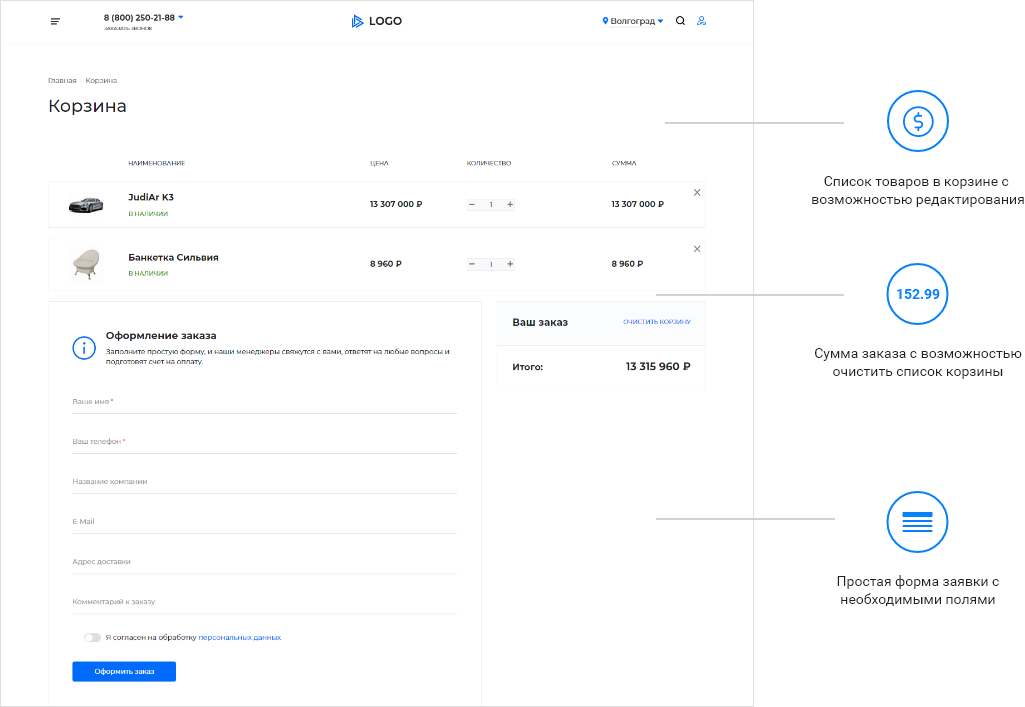Screen dimensions: 1025x707
Task: Increase quantity of JudlAr K3
Action: click(510, 204)
